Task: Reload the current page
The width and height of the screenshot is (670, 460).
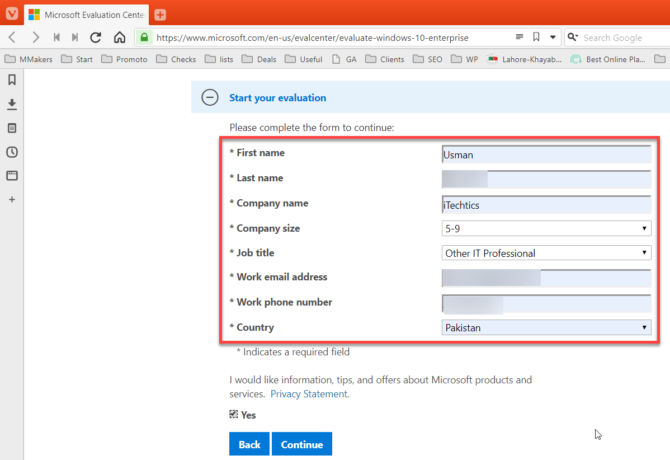Action: [96, 38]
